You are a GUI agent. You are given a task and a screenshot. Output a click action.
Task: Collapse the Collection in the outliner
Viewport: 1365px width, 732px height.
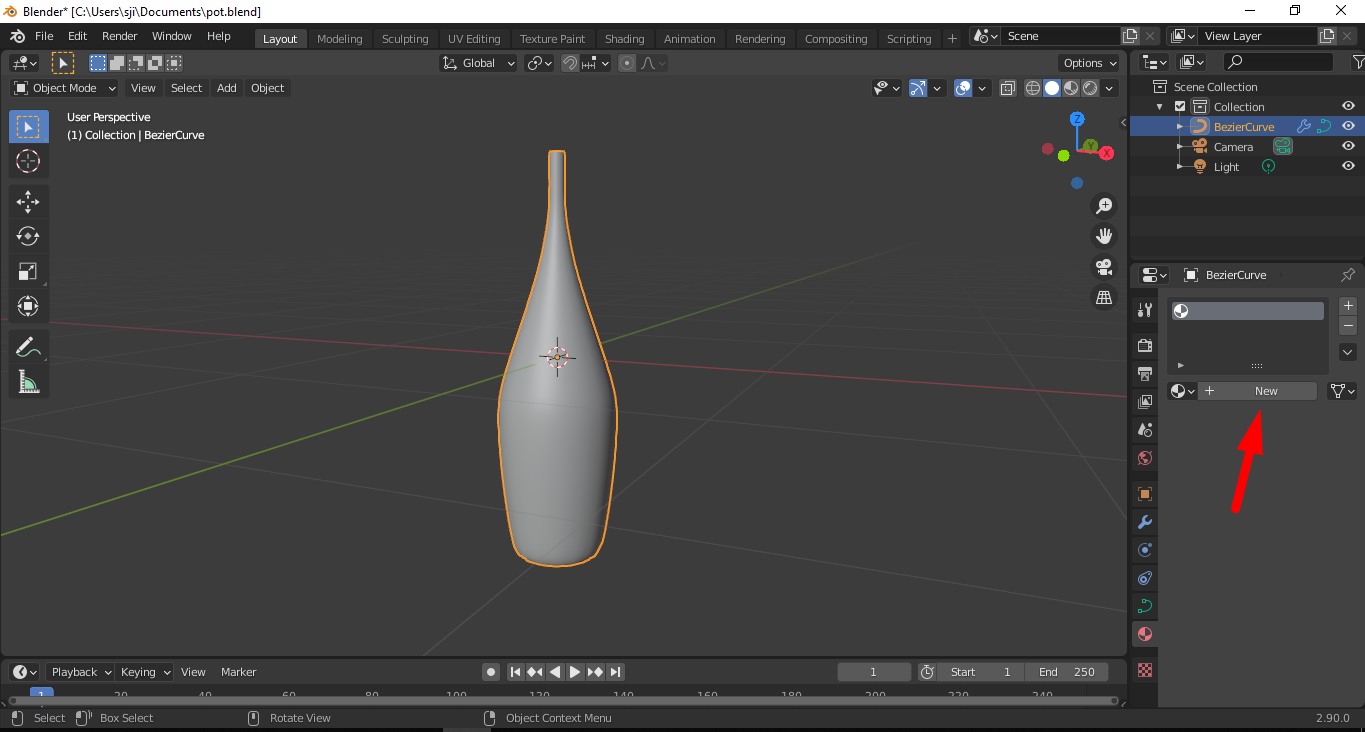[1159, 106]
